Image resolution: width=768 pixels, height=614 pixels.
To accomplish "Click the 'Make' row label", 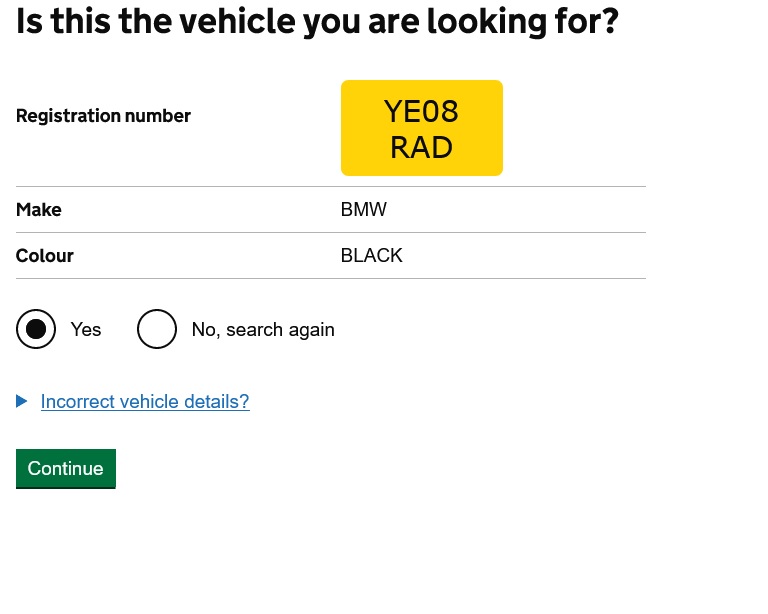I will click(39, 210).
